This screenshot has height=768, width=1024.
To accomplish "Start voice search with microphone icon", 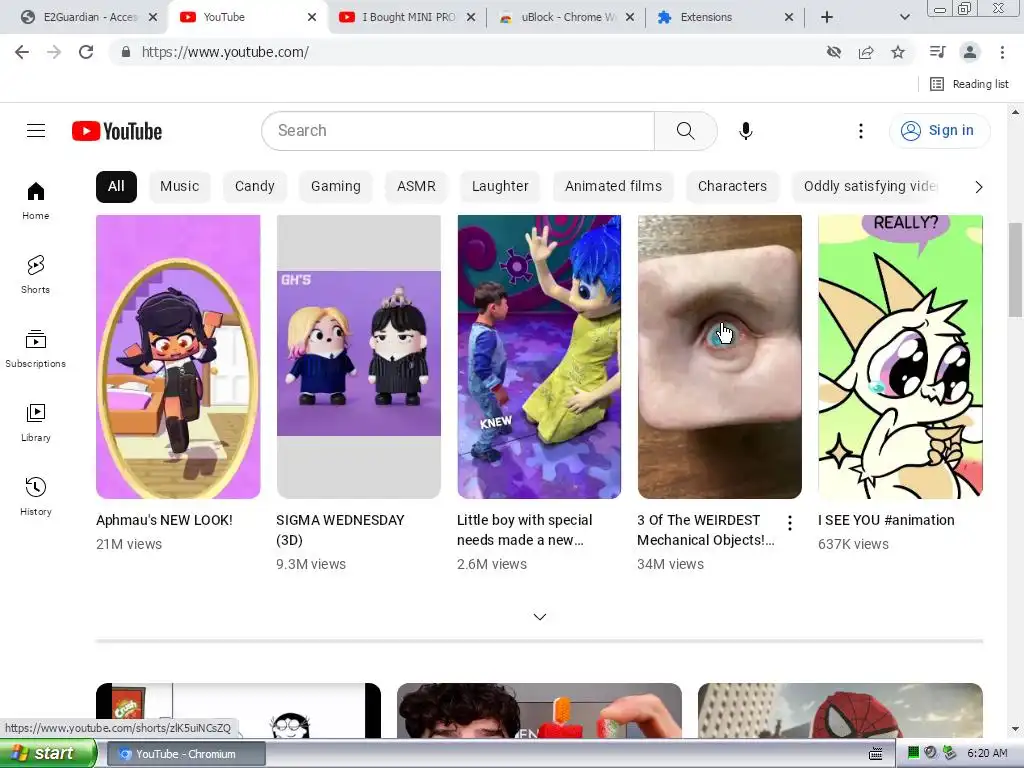I will click(745, 131).
